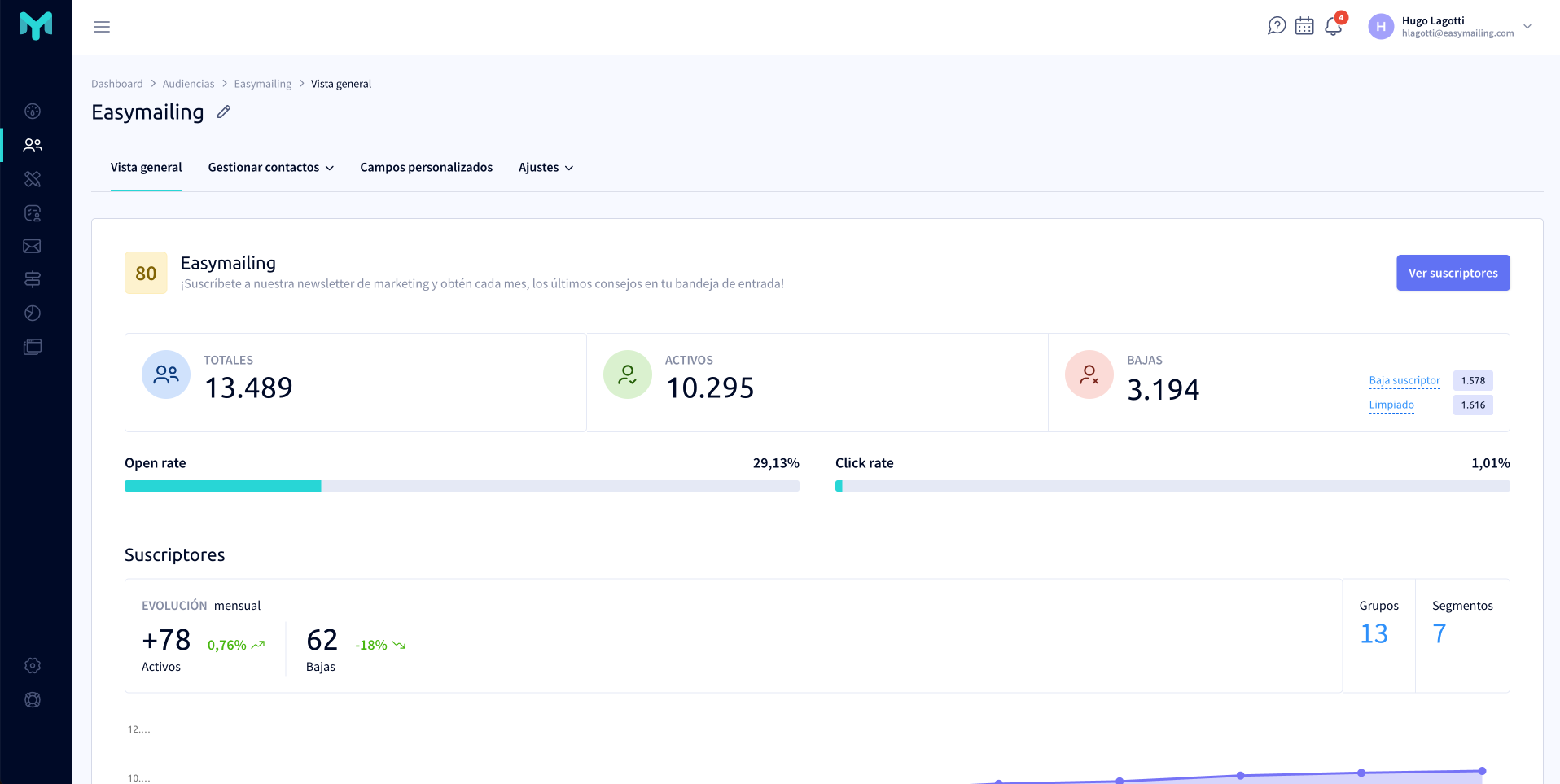Go to Audiencias breadcrumb

coord(189,84)
